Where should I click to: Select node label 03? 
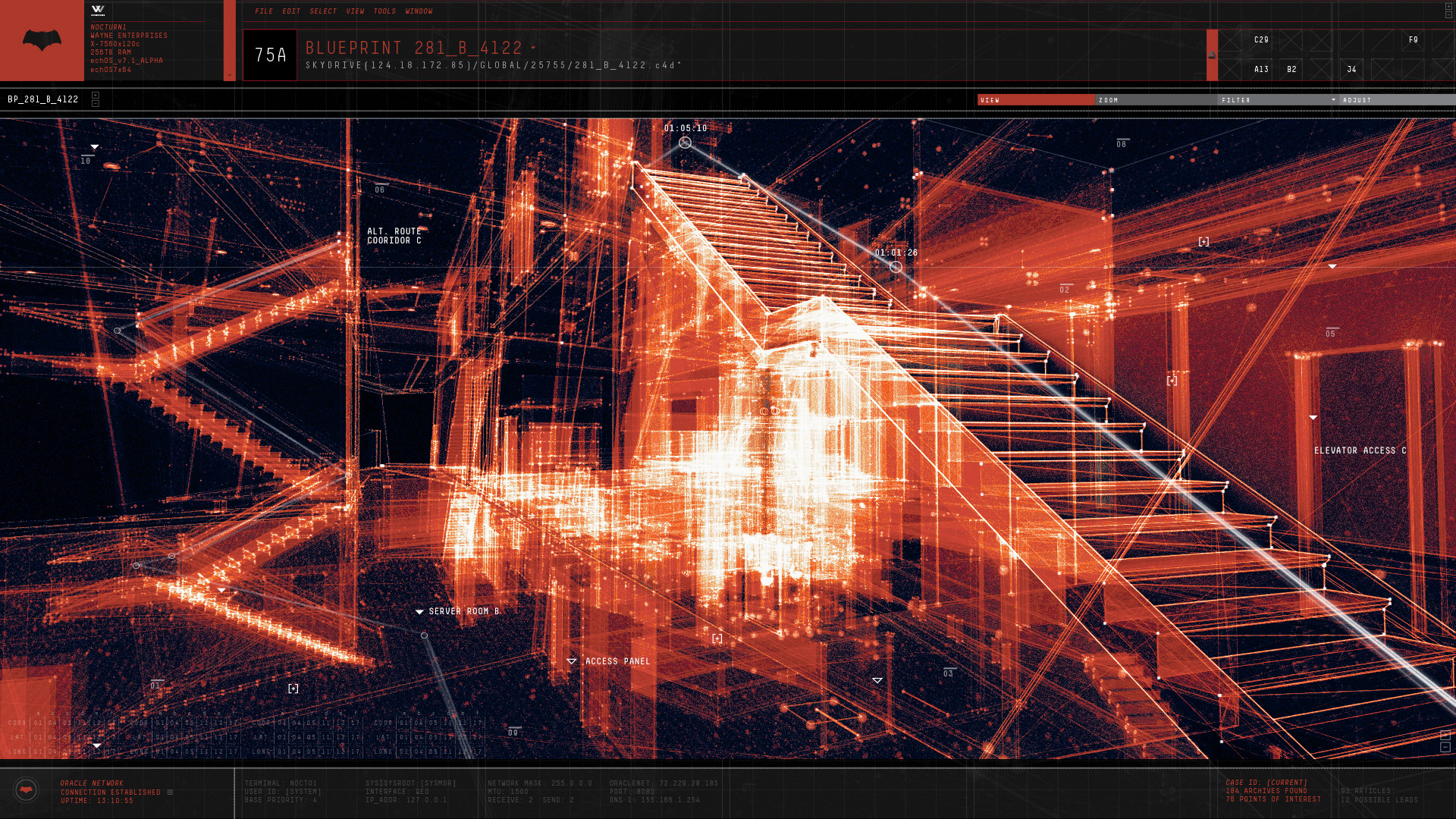(948, 673)
